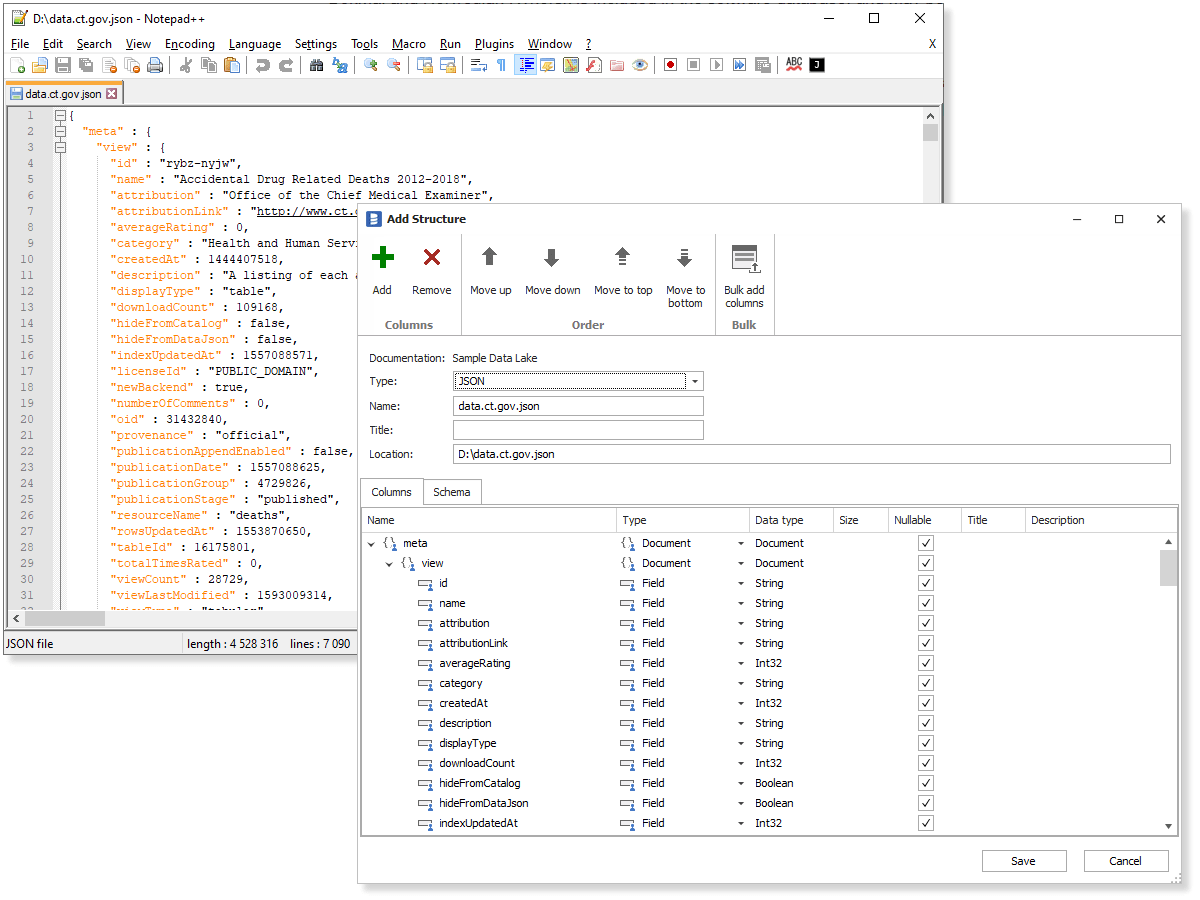
Task: Open the Type dropdown showing JSON
Action: [x=695, y=381]
